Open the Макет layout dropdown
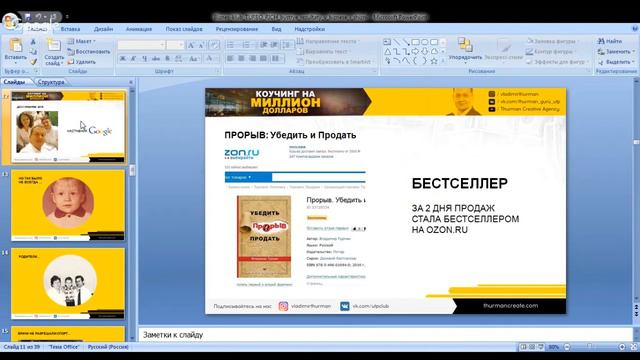The image size is (640, 360). click(x=81, y=41)
